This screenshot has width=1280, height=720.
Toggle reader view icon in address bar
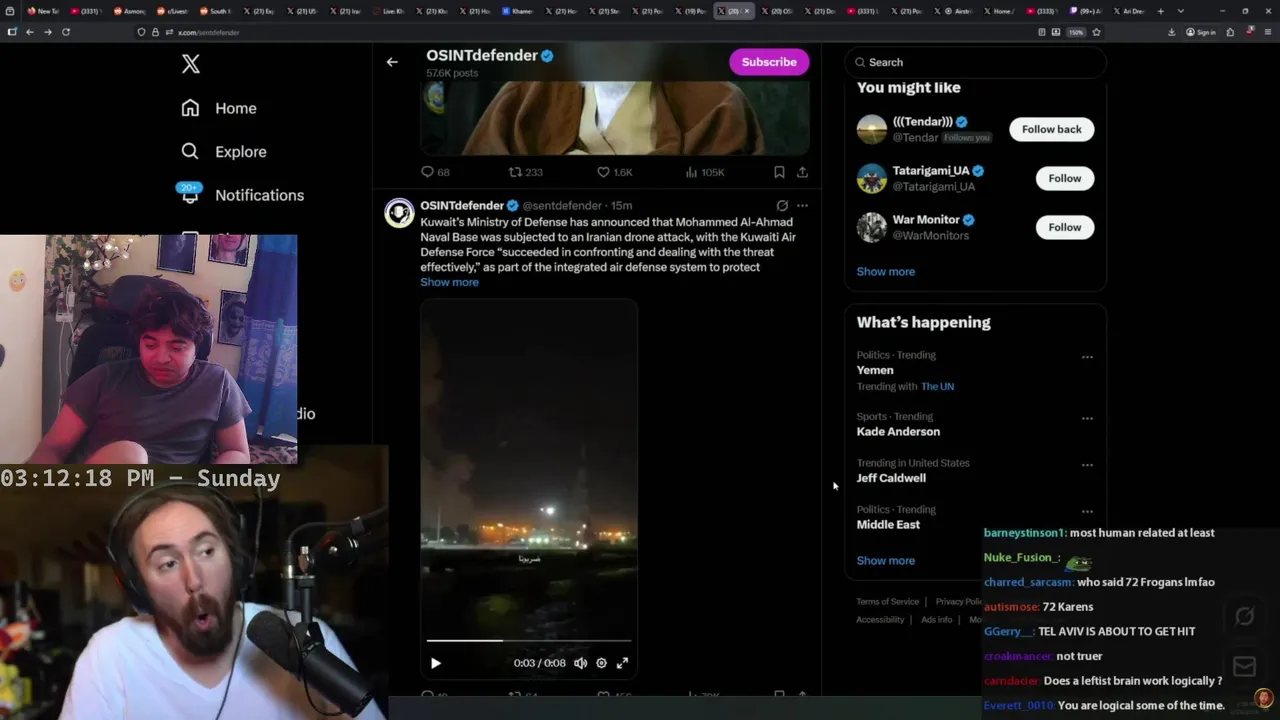tap(1042, 32)
